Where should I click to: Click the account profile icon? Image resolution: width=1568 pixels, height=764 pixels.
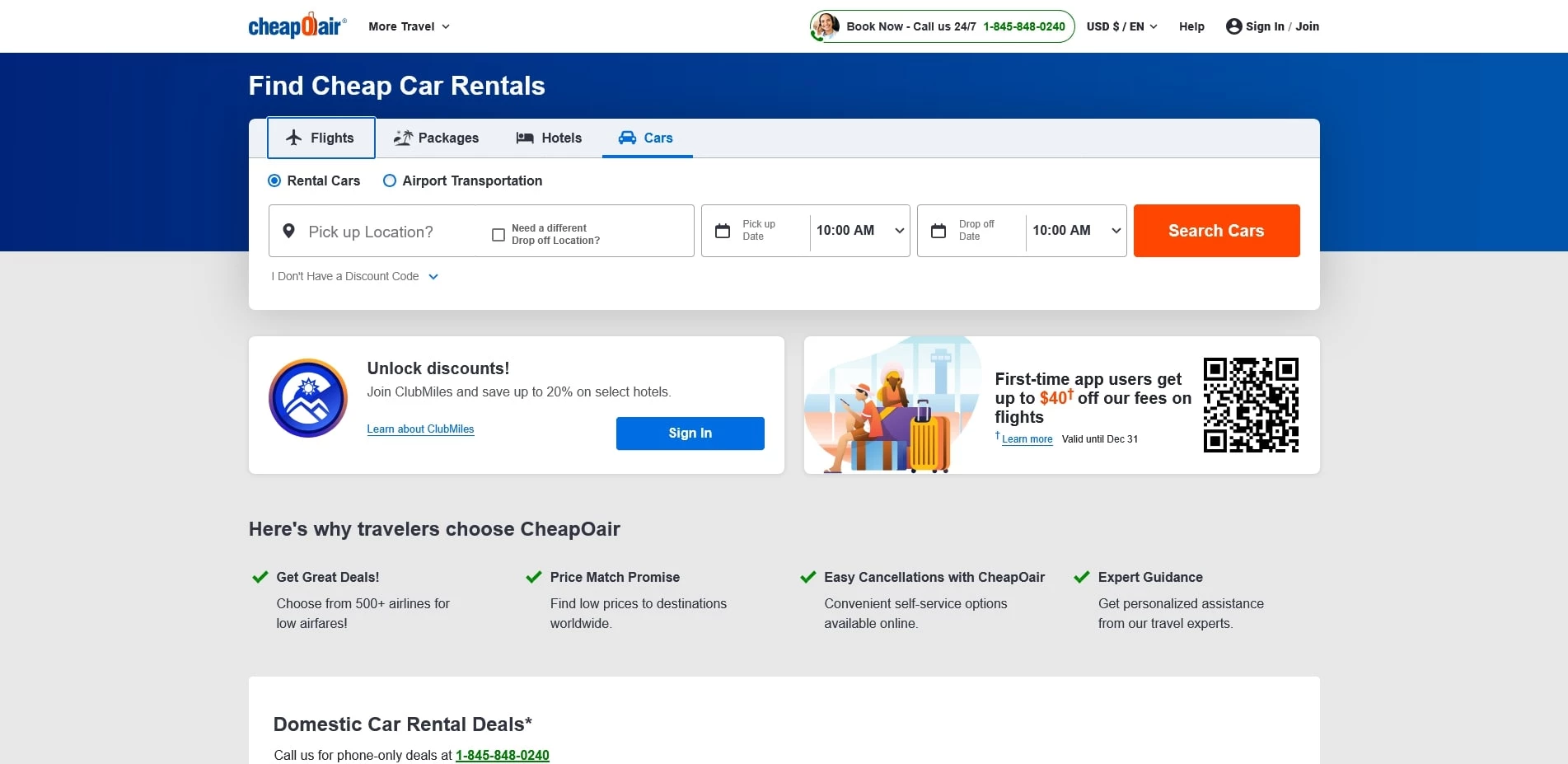(1233, 26)
